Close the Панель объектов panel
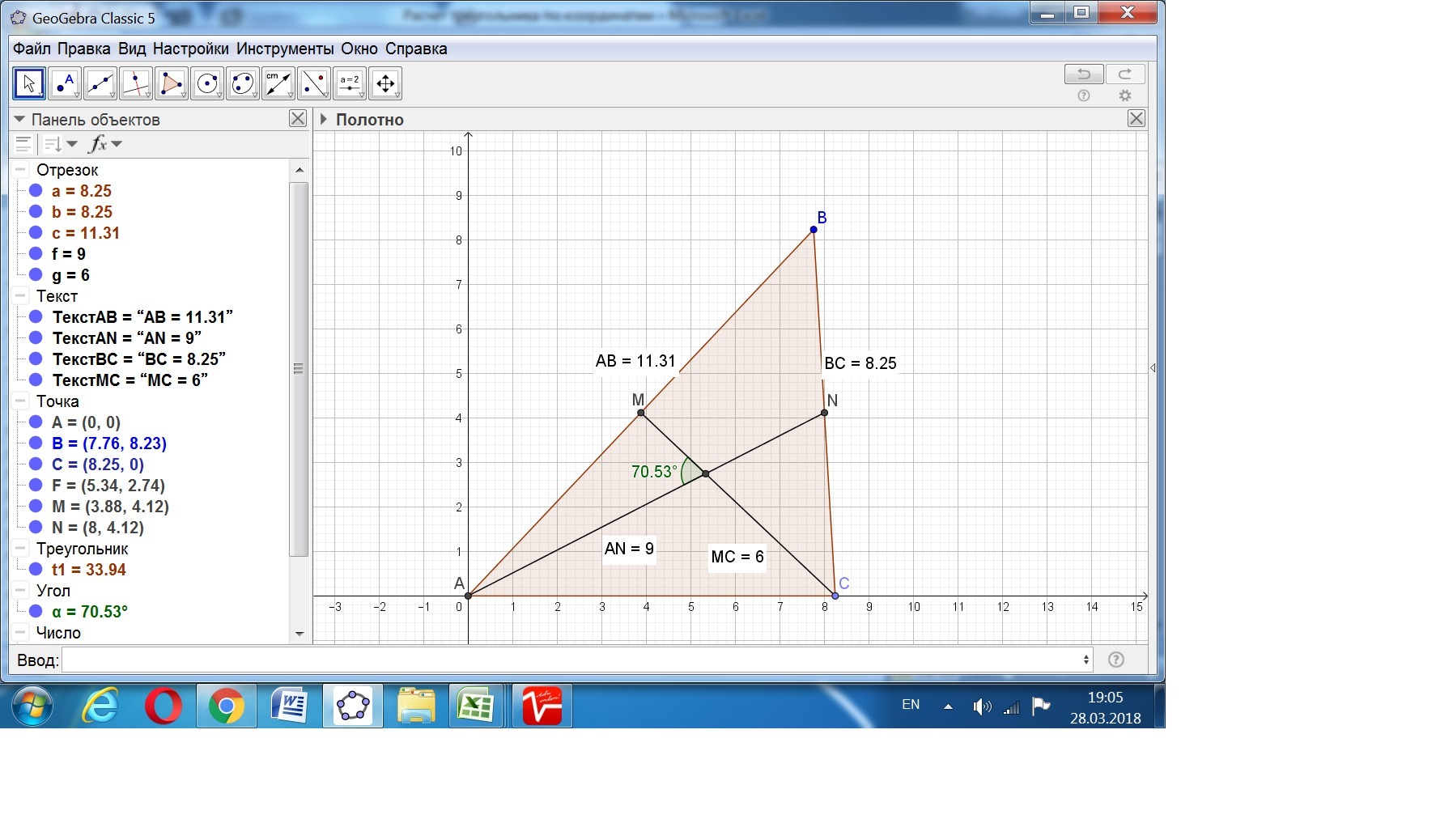 (x=298, y=119)
